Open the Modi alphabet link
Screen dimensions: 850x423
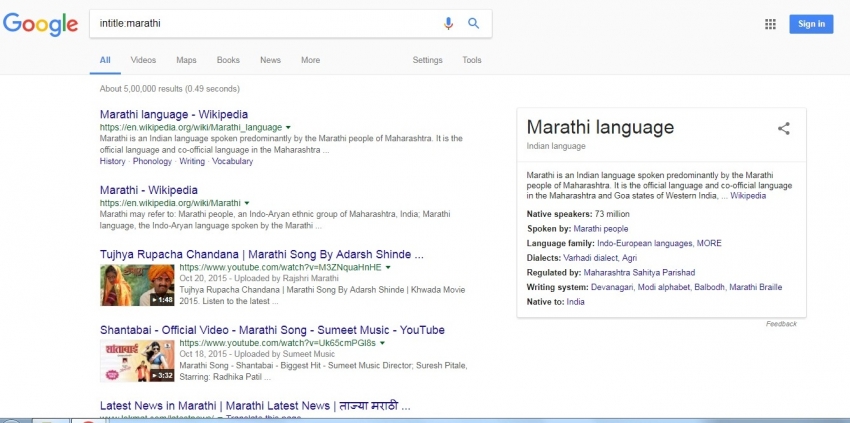(664, 287)
